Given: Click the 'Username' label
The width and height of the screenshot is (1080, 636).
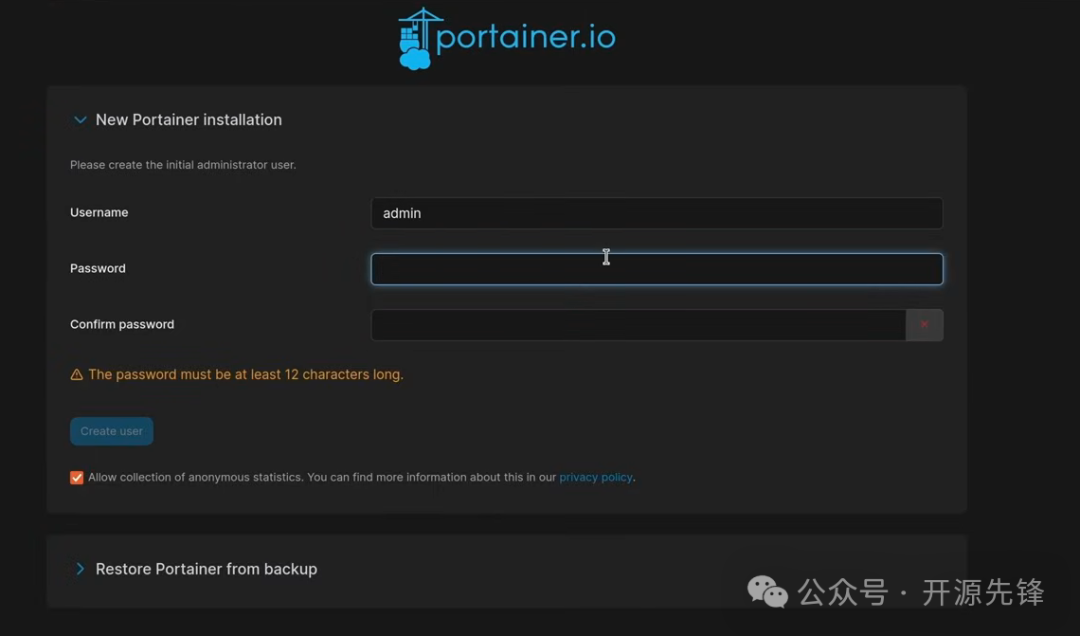Looking at the screenshot, I should point(99,212).
